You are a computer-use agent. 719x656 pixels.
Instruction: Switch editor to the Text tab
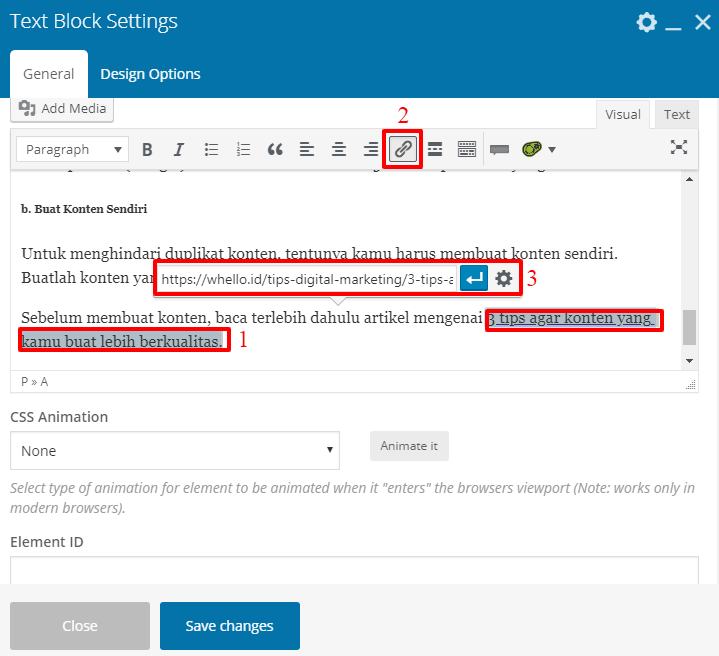[x=677, y=114]
